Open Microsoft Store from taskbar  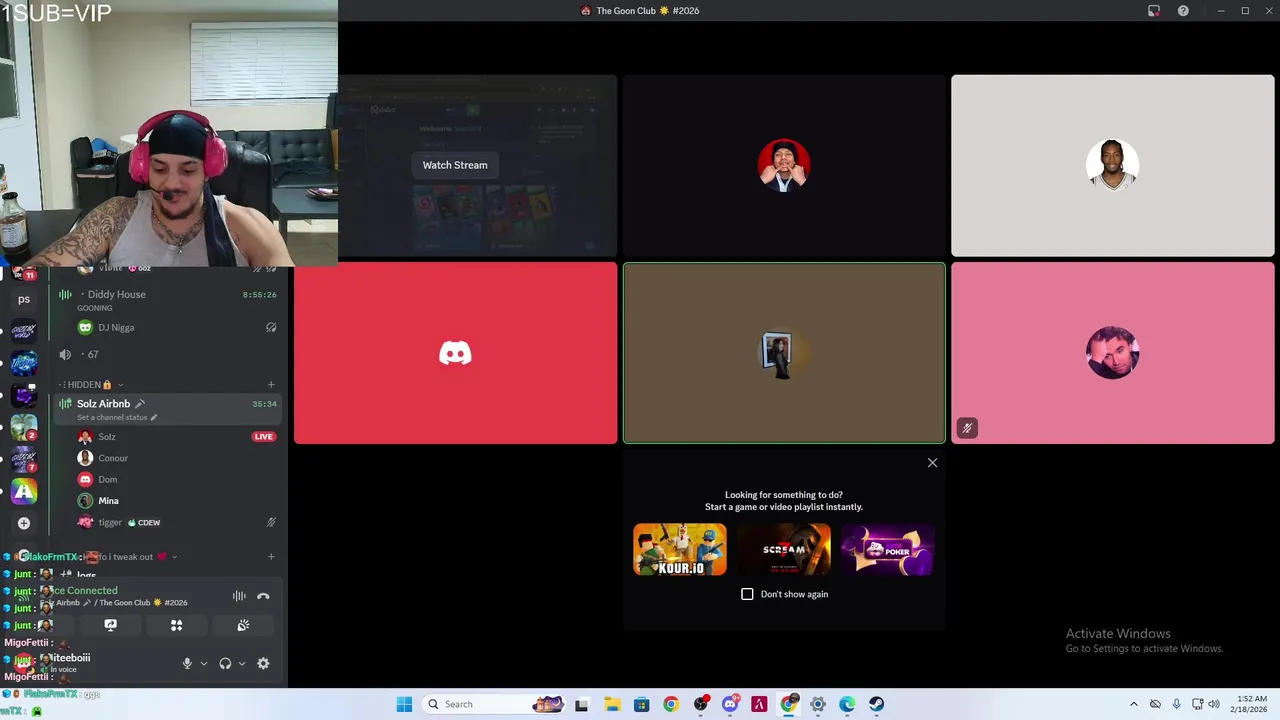pyautogui.click(x=641, y=704)
